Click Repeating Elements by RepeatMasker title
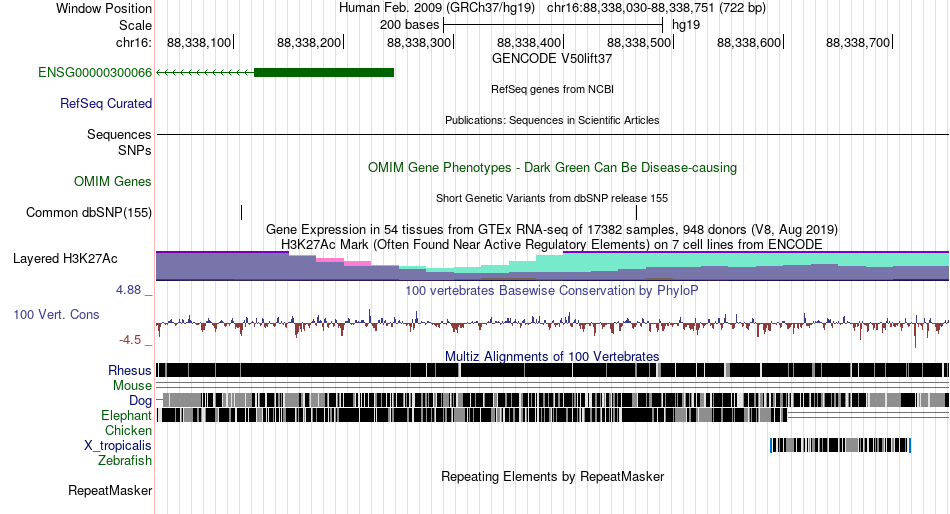Image resolution: width=950 pixels, height=514 pixels. (x=553, y=476)
